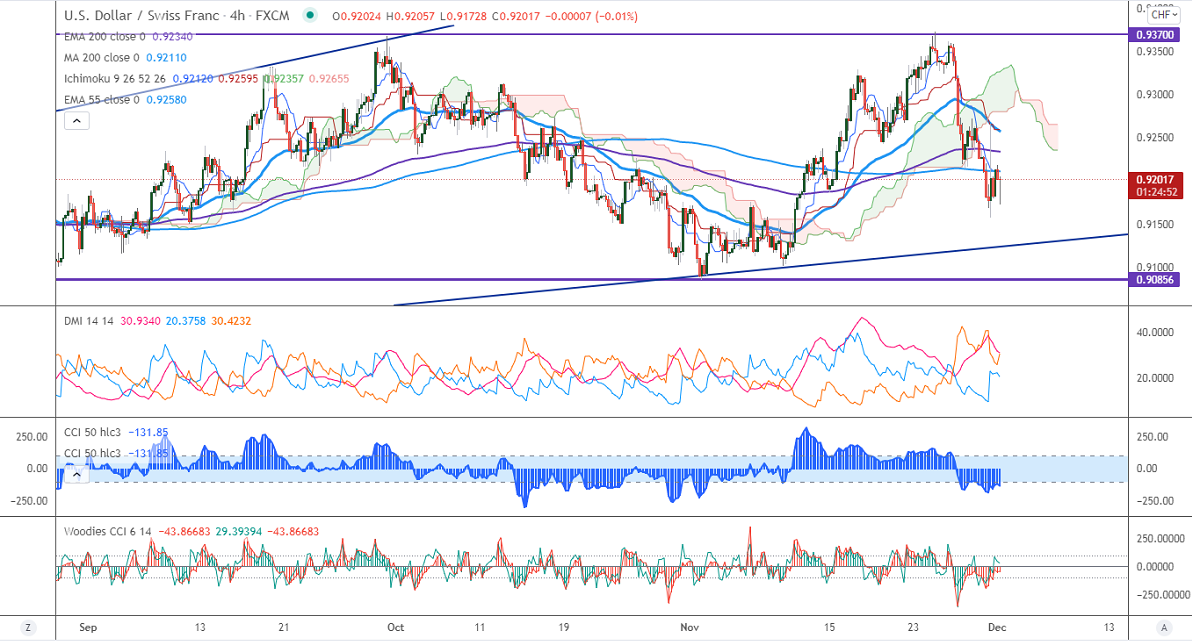
Task: Click the Woodies CCI value 29.39394
Action: [x=239, y=532]
